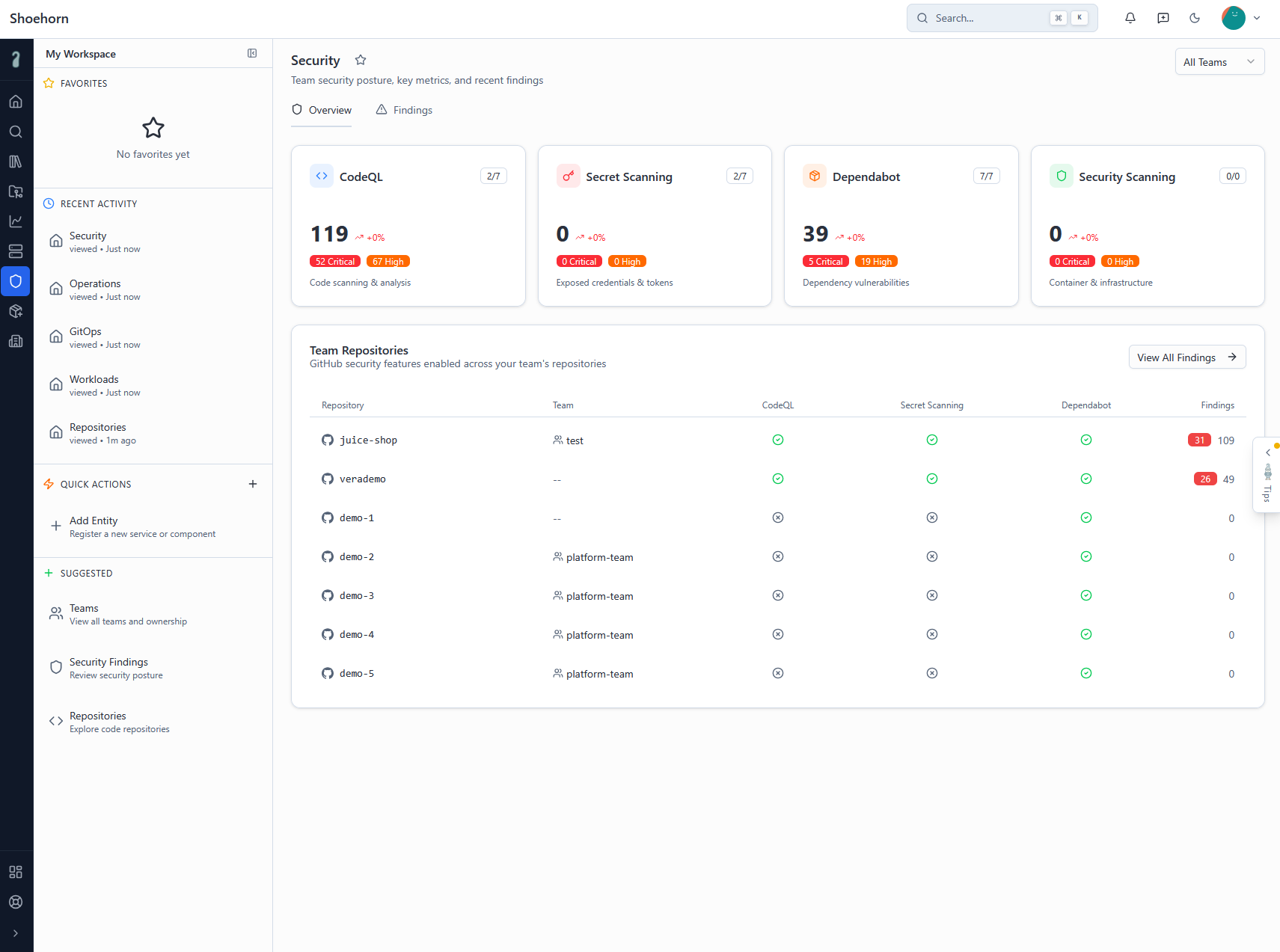Collapse the My Workspace panel
Screen dimensions: 1280x952
coord(252,53)
